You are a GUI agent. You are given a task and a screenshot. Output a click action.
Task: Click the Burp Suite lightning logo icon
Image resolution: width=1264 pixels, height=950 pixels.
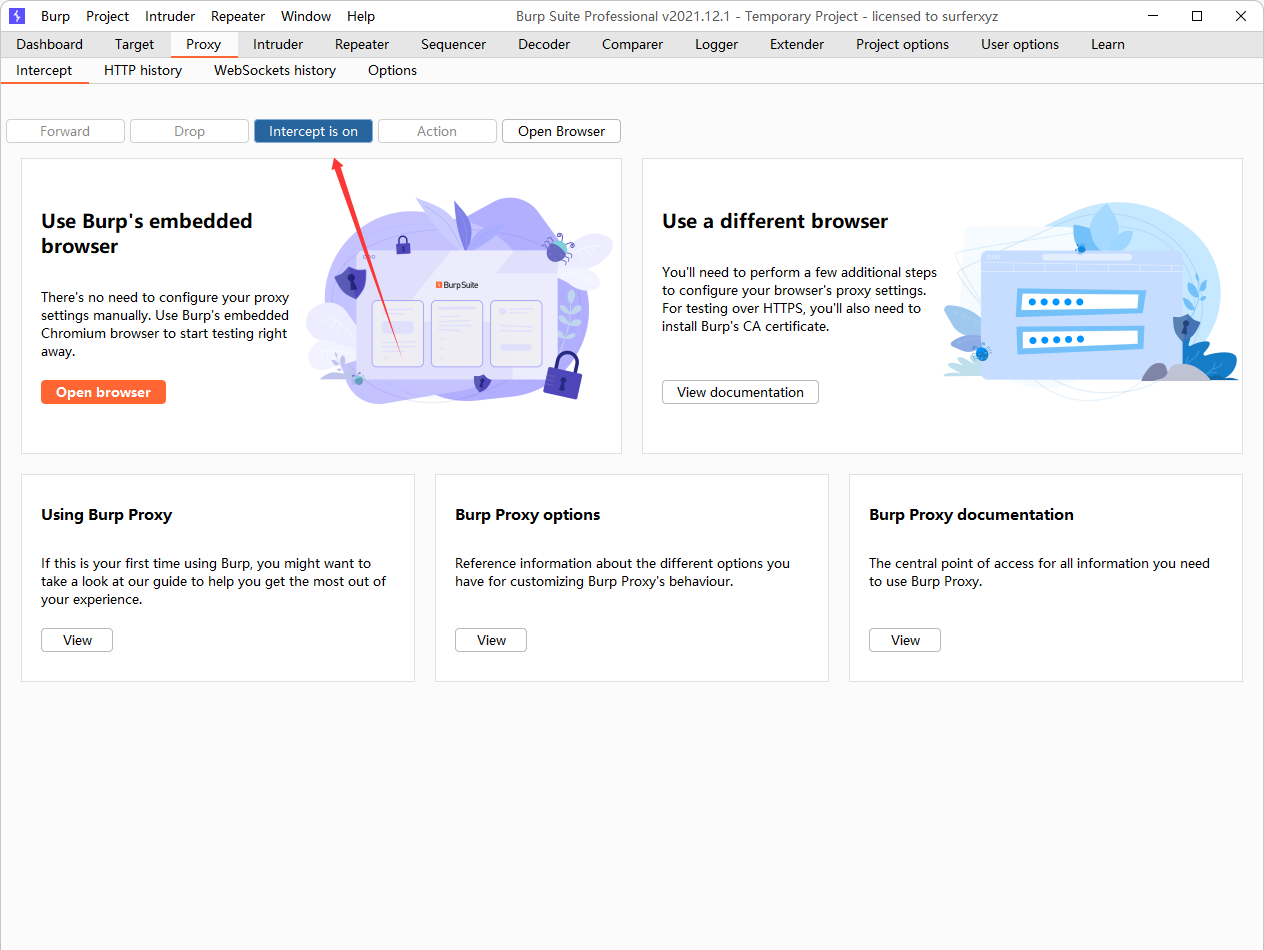point(17,16)
